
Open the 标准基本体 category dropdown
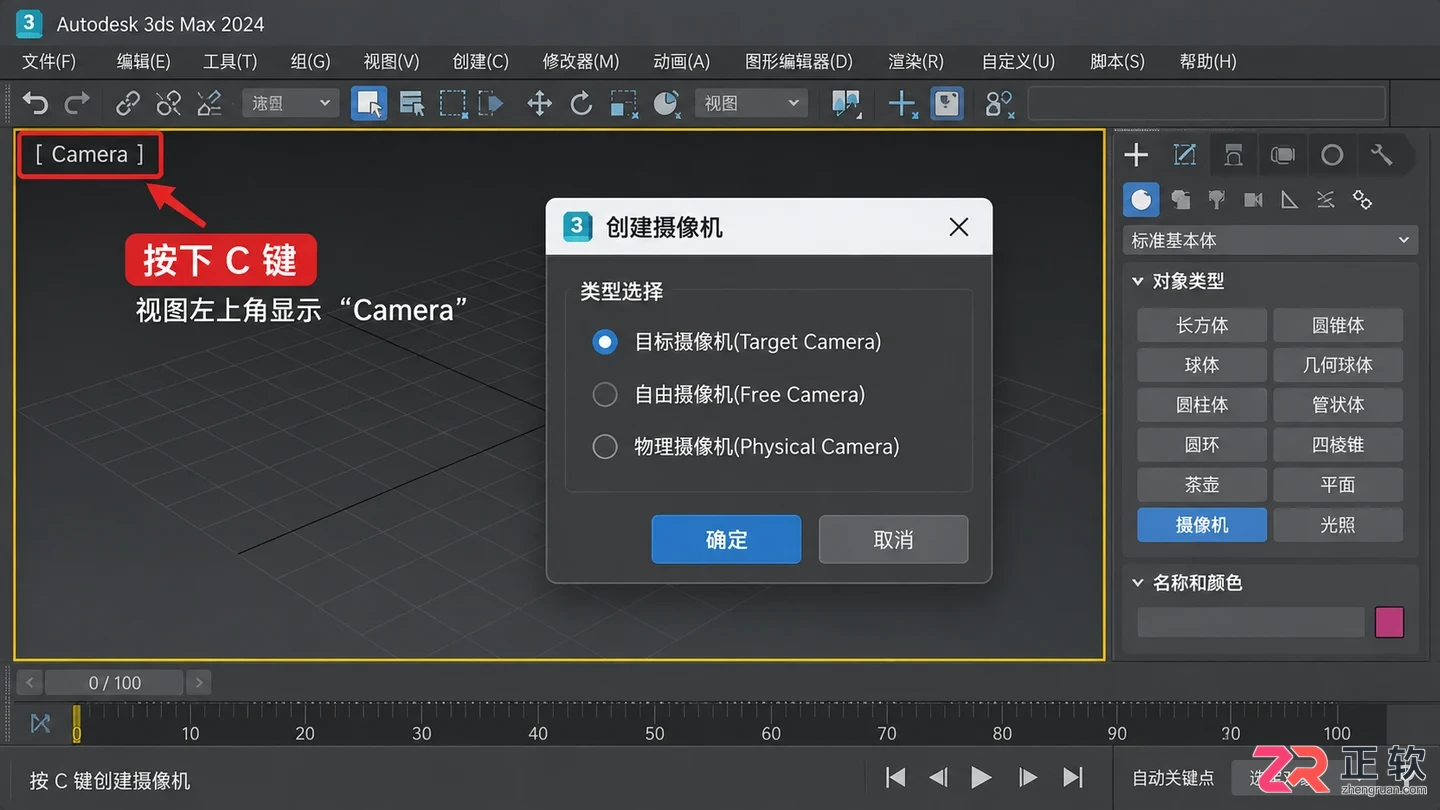pos(1270,240)
